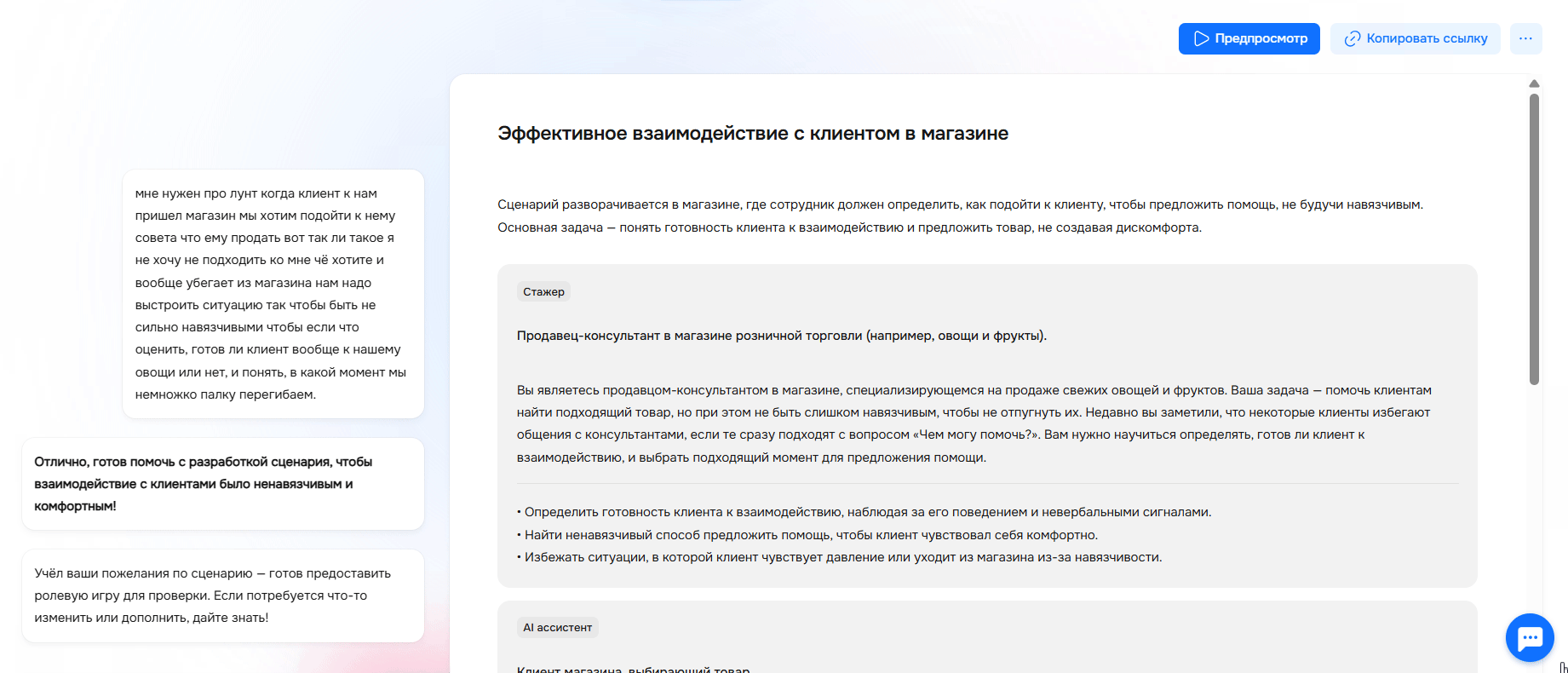Click the scenario title Эффективное взаимодействие

pos(752,134)
